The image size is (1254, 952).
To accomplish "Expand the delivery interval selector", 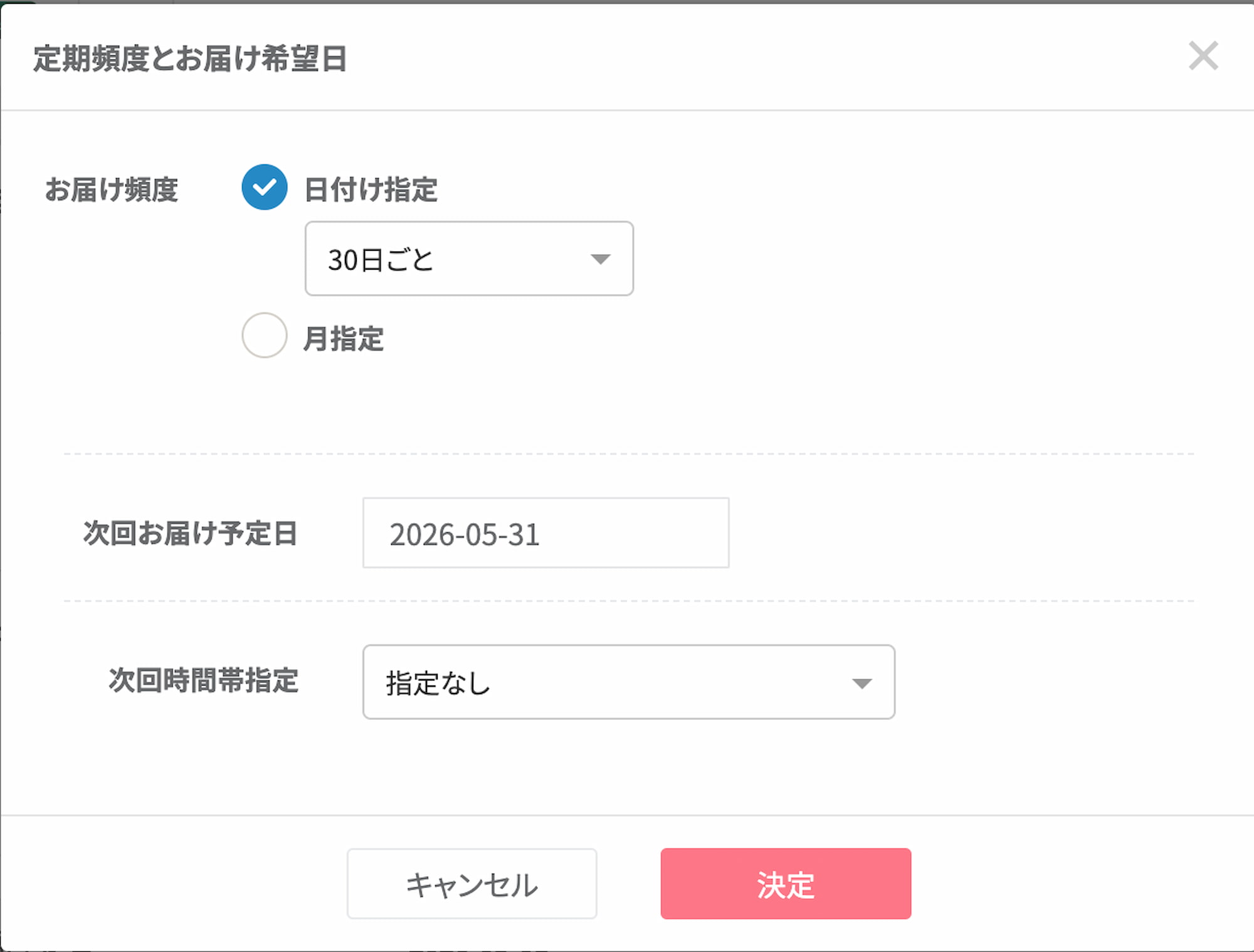I will coord(469,259).
